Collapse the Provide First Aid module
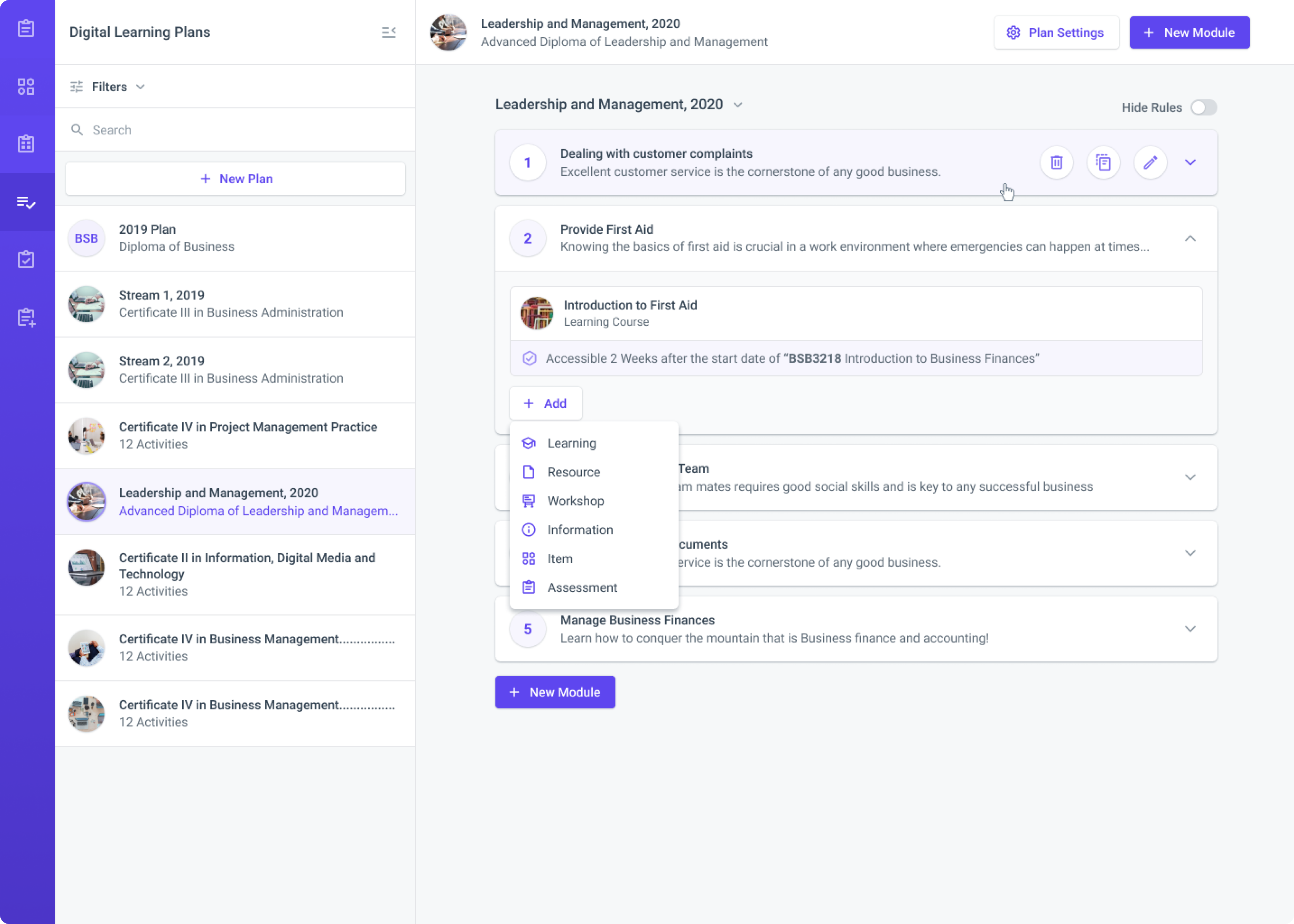1294x924 pixels. click(x=1190, y=238)
